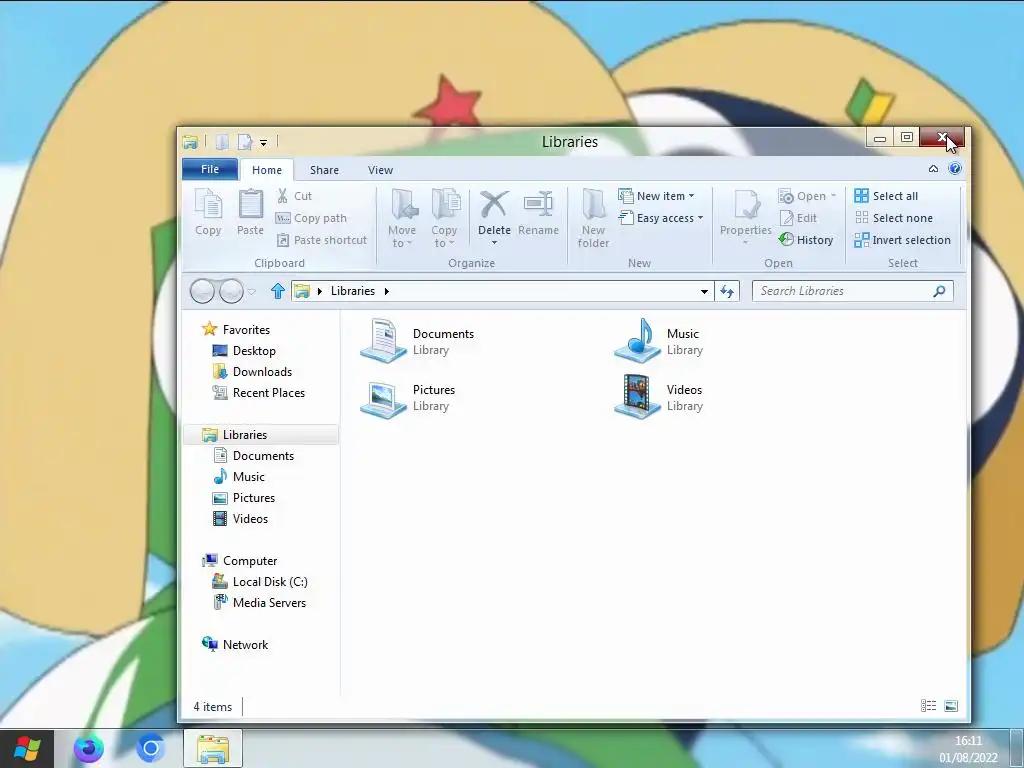Switch to the View tab

pos(380,170)
